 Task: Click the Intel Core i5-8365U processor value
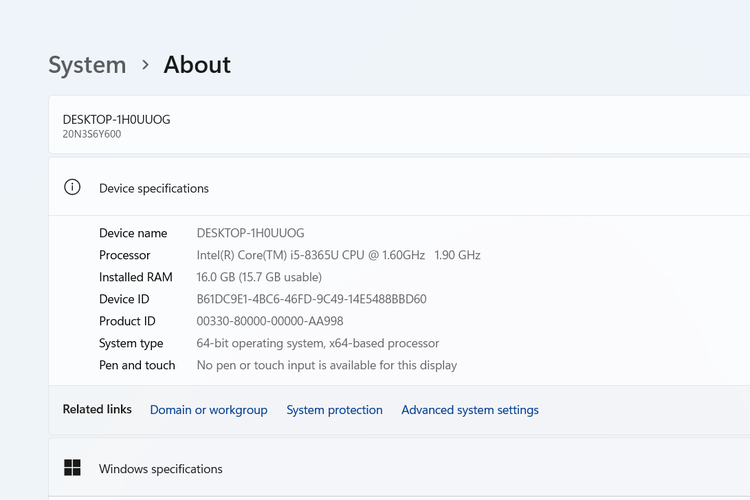point(338,255)
